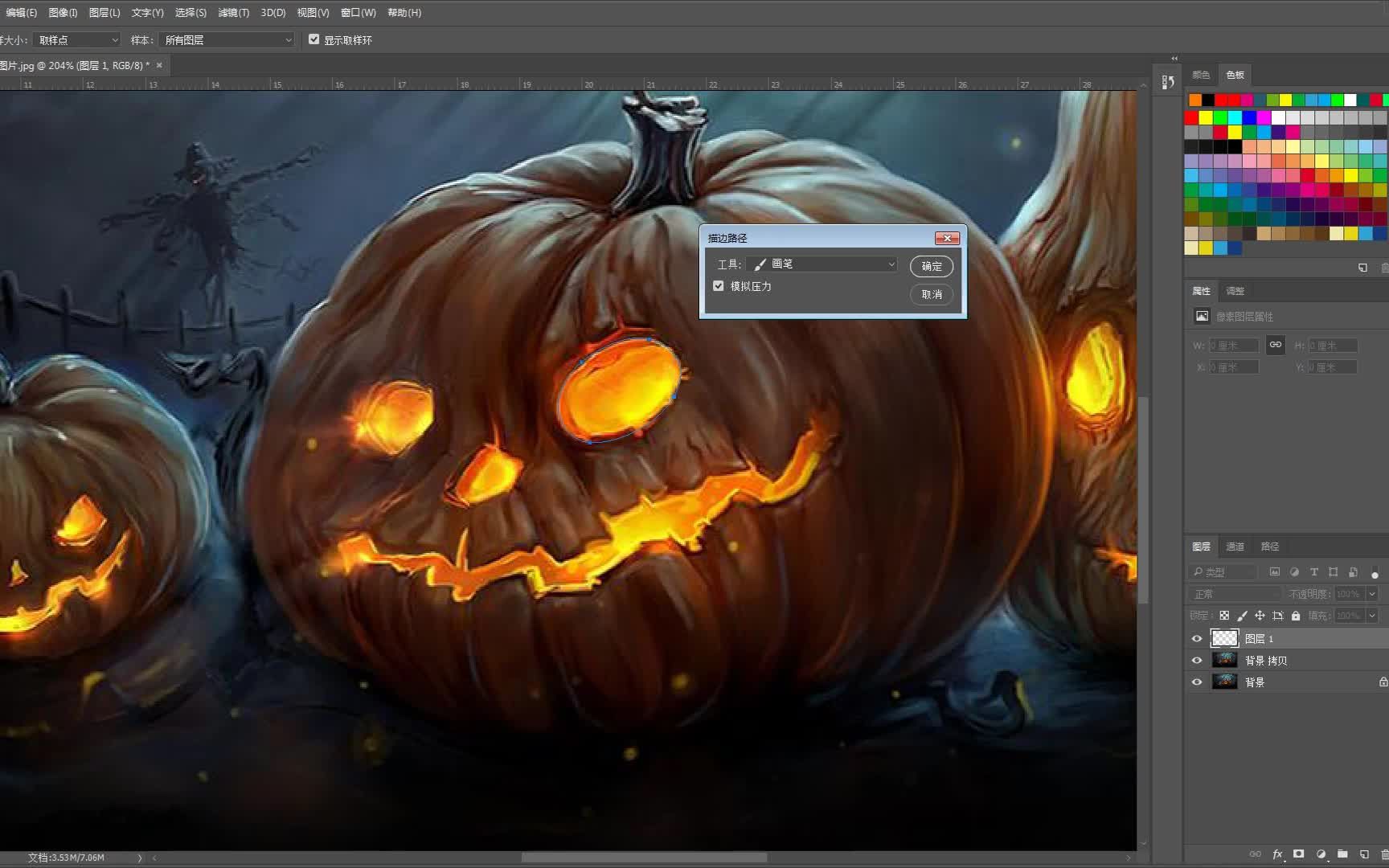Click 取消 to cancel stroke path
Screen dimensions: 1389x868
point(932,294)
